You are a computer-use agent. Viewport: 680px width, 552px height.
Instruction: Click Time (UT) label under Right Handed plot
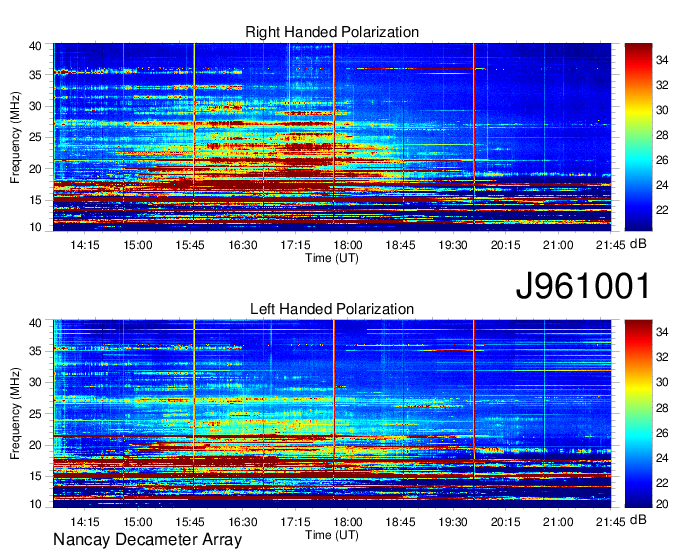click(x=332, y=258)
